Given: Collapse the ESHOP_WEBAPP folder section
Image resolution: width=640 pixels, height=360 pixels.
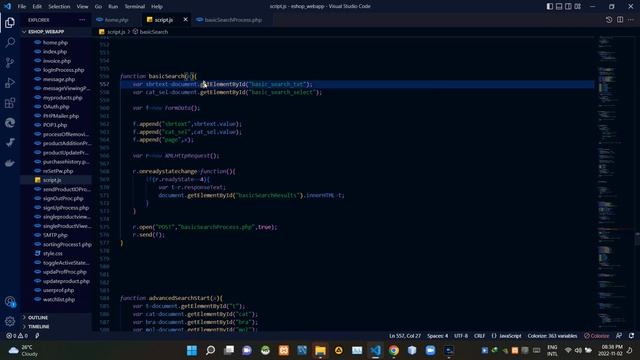Looking at the screenshot, I should coord(56,31).
